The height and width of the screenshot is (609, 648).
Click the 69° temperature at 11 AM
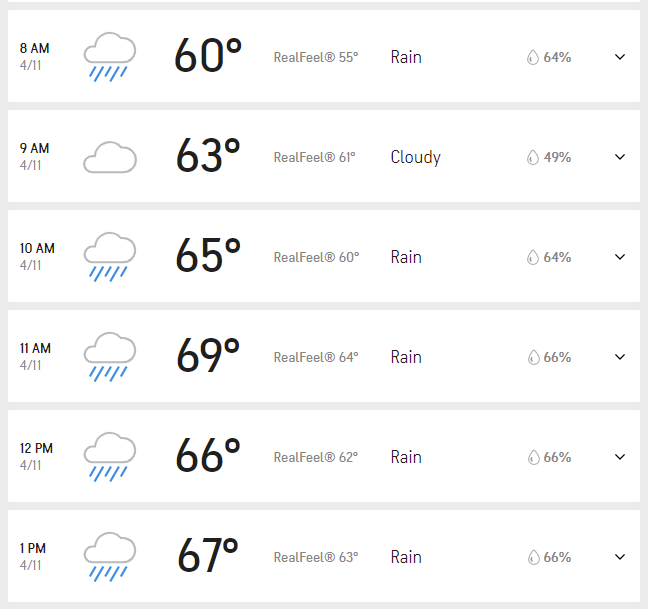pos(208,357)
